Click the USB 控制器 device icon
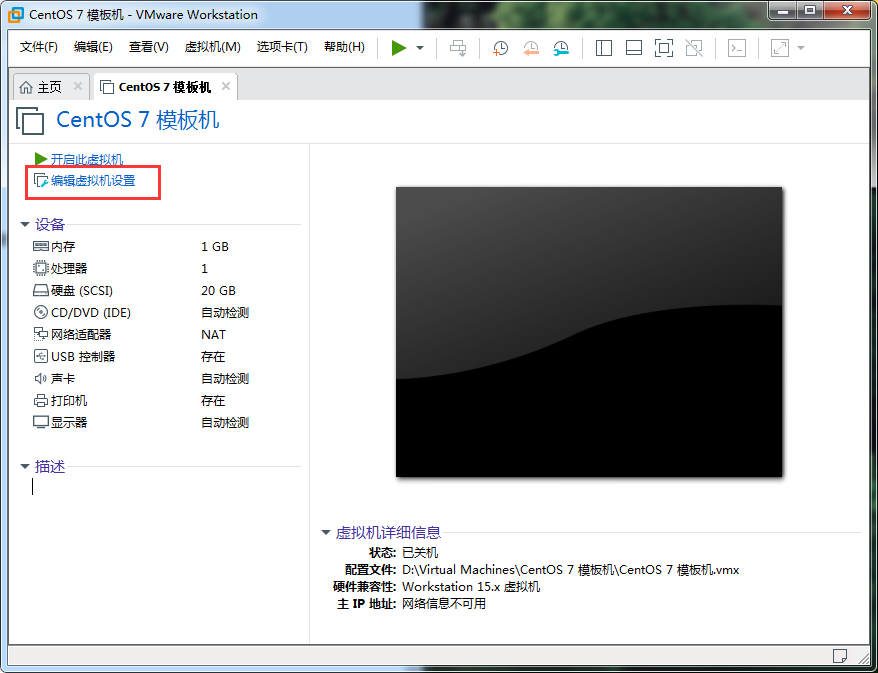878x673 pixels. 41,356
